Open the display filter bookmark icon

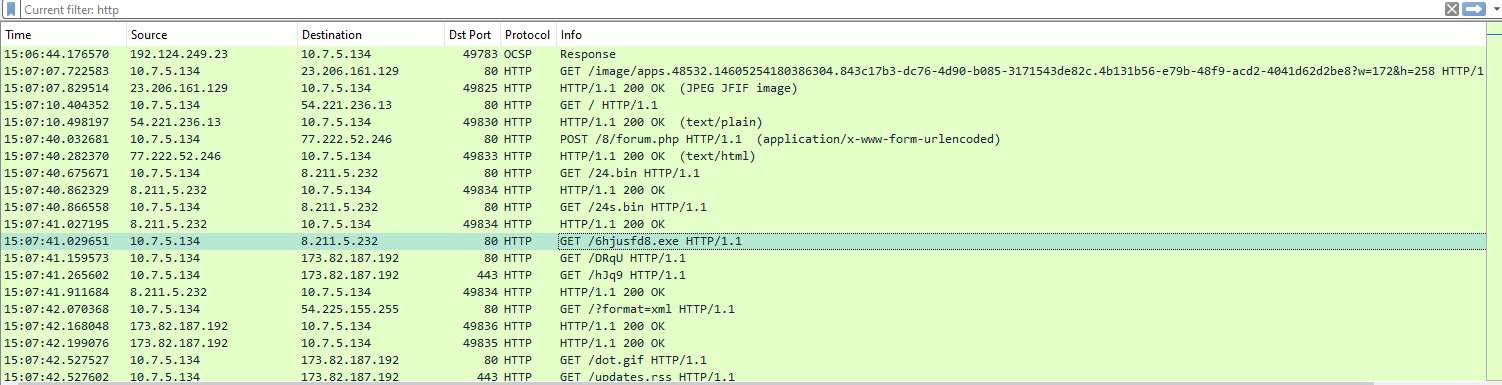(10, 9)
